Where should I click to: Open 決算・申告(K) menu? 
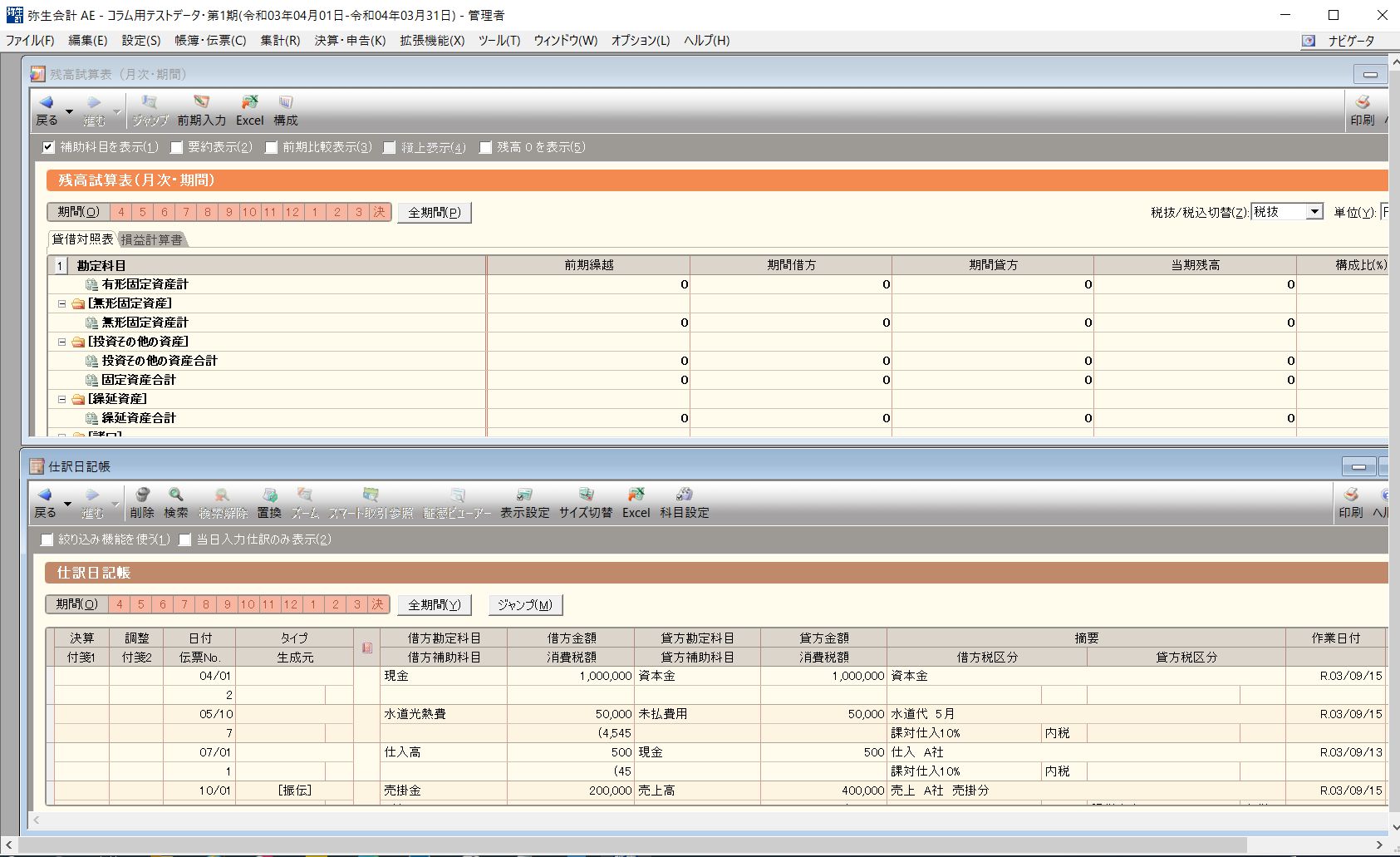coord(350,41)
